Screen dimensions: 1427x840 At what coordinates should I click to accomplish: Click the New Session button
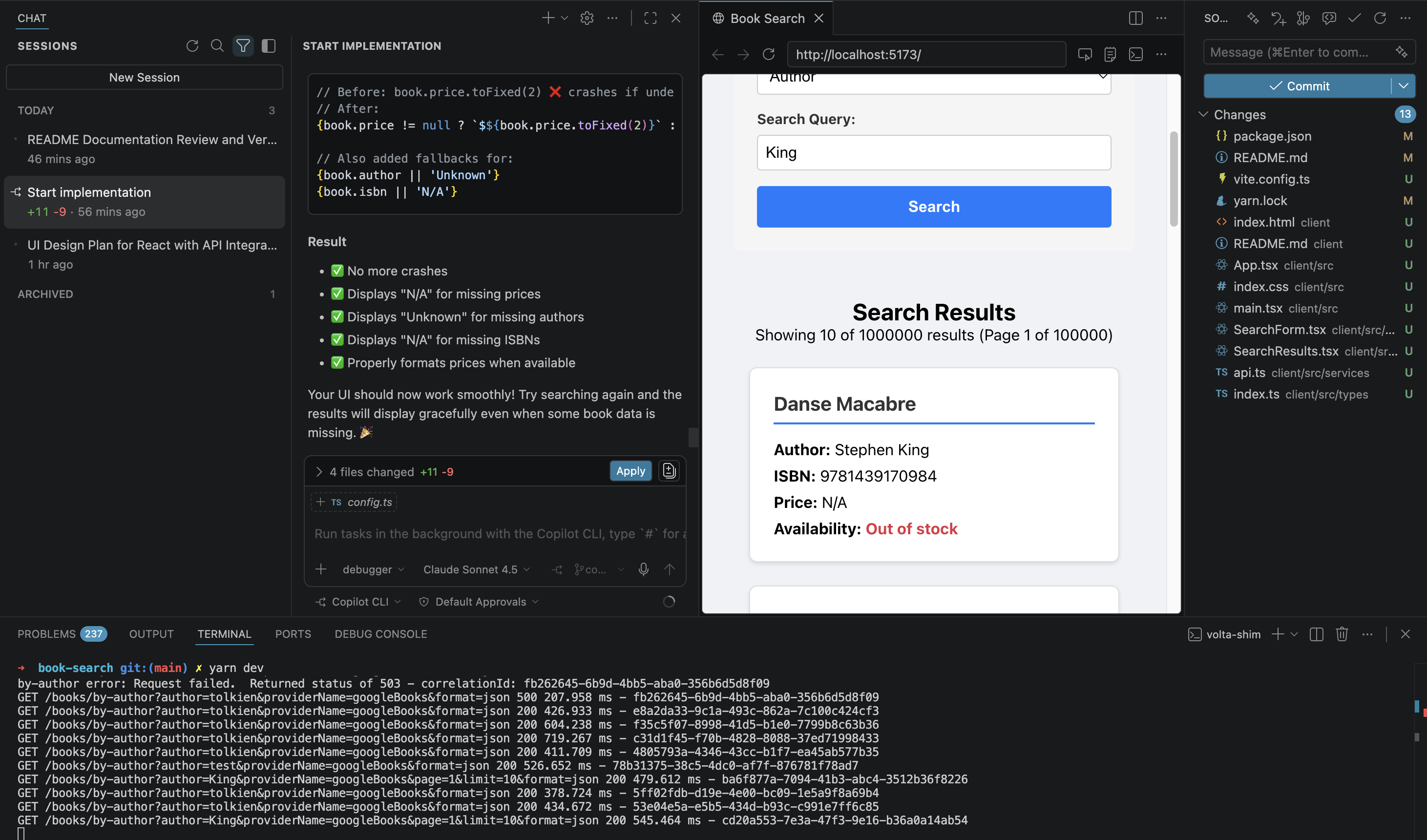(x=145, y=77)
